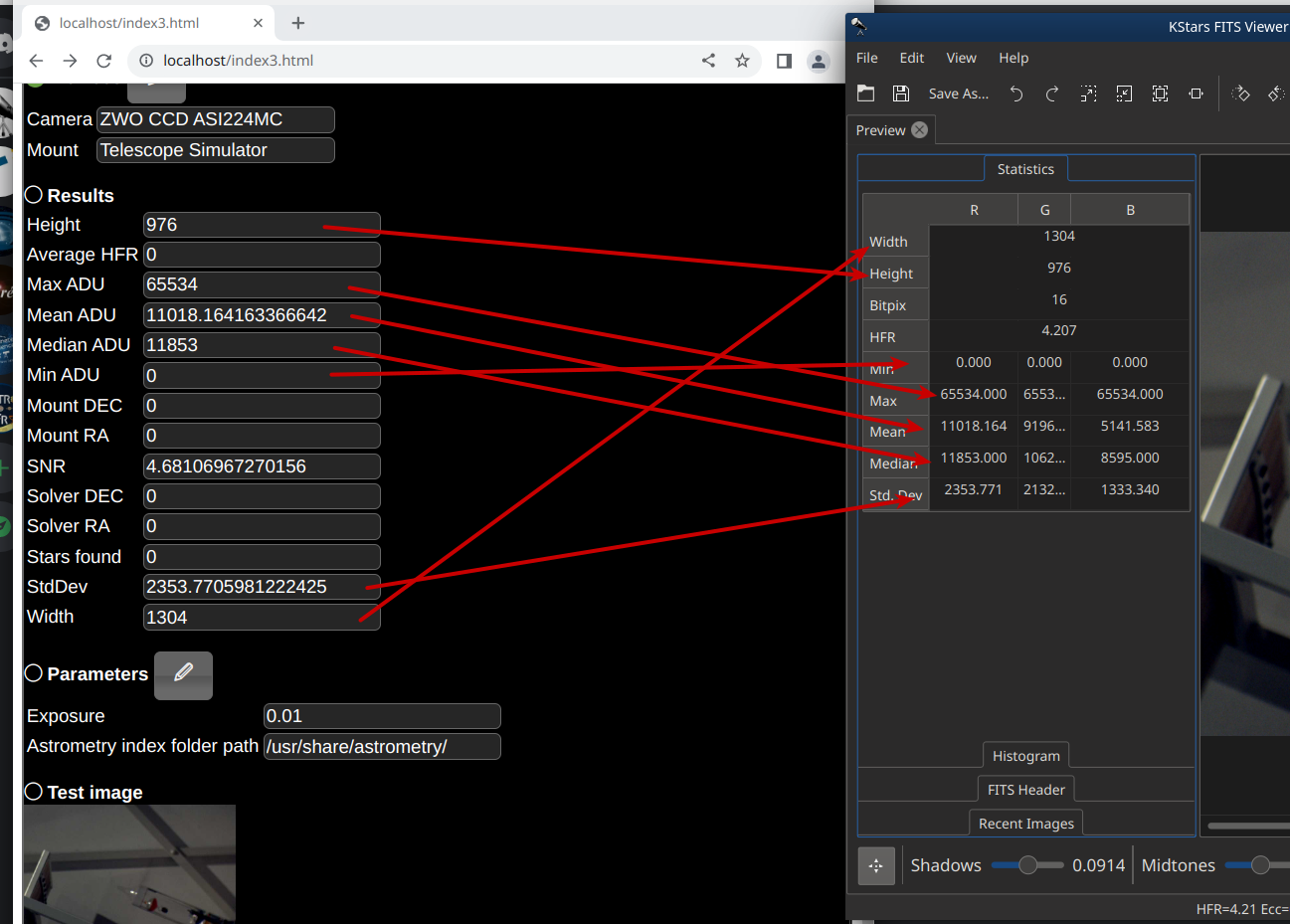Click the R column header in Statistics table

tap(974, 210)
